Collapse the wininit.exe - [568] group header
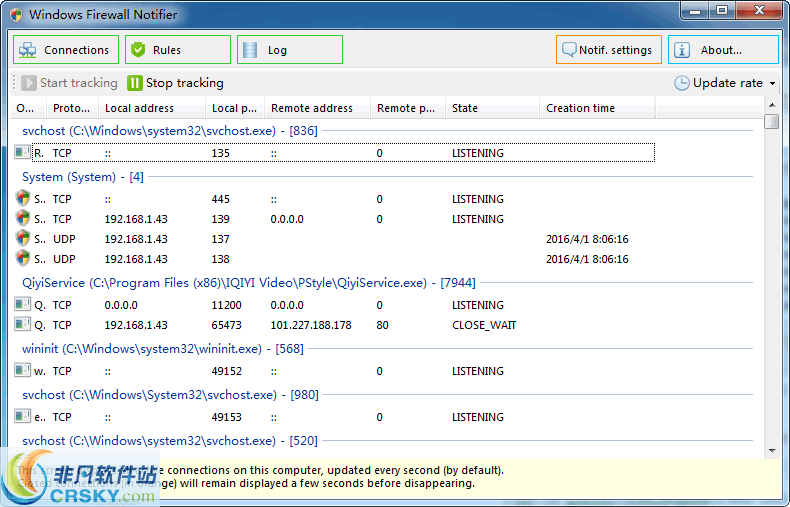Viewport: 790px width, 507px height. (162, 349)
